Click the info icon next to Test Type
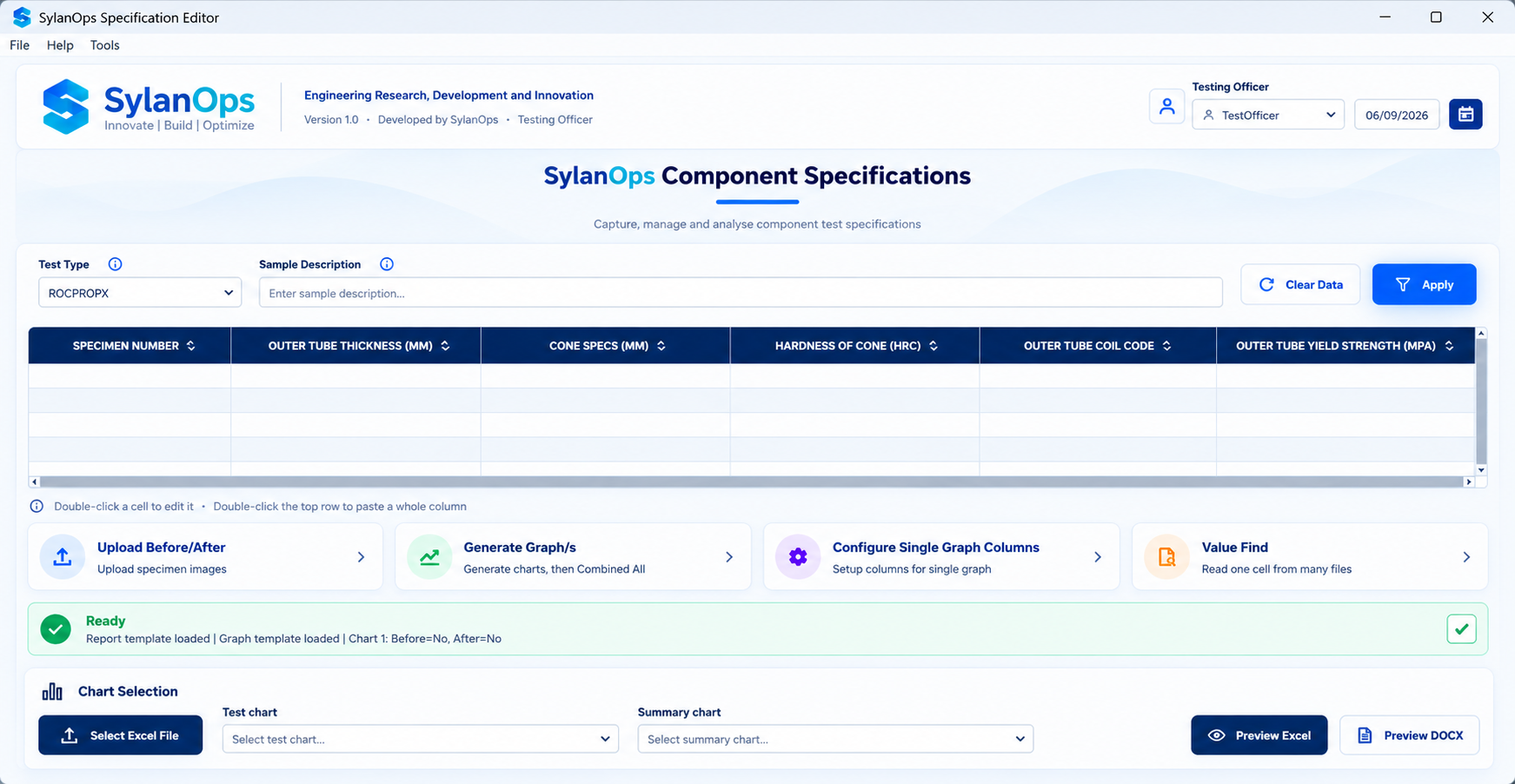Viewport: 1515px width, 784px height. coord(115,264)
